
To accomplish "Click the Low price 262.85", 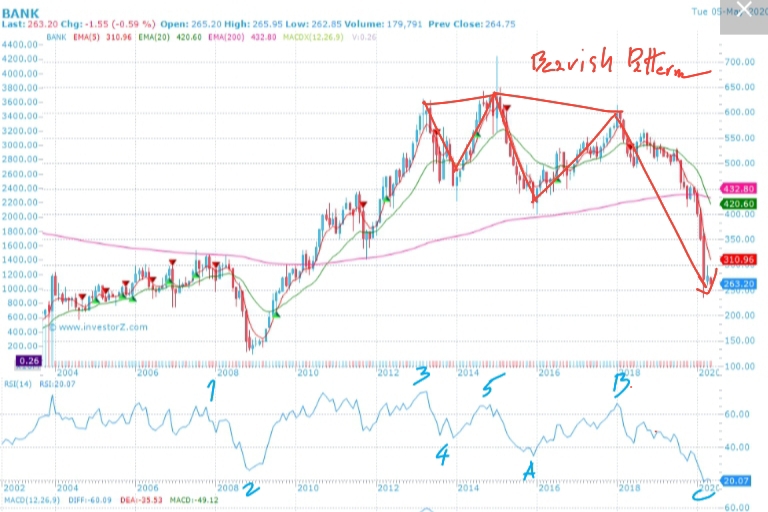I will coord(326,24).
